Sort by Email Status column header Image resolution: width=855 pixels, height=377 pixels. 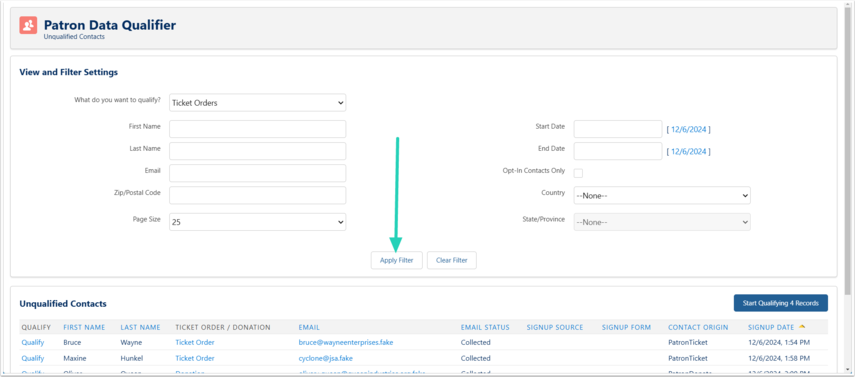[x=485, y=327]
